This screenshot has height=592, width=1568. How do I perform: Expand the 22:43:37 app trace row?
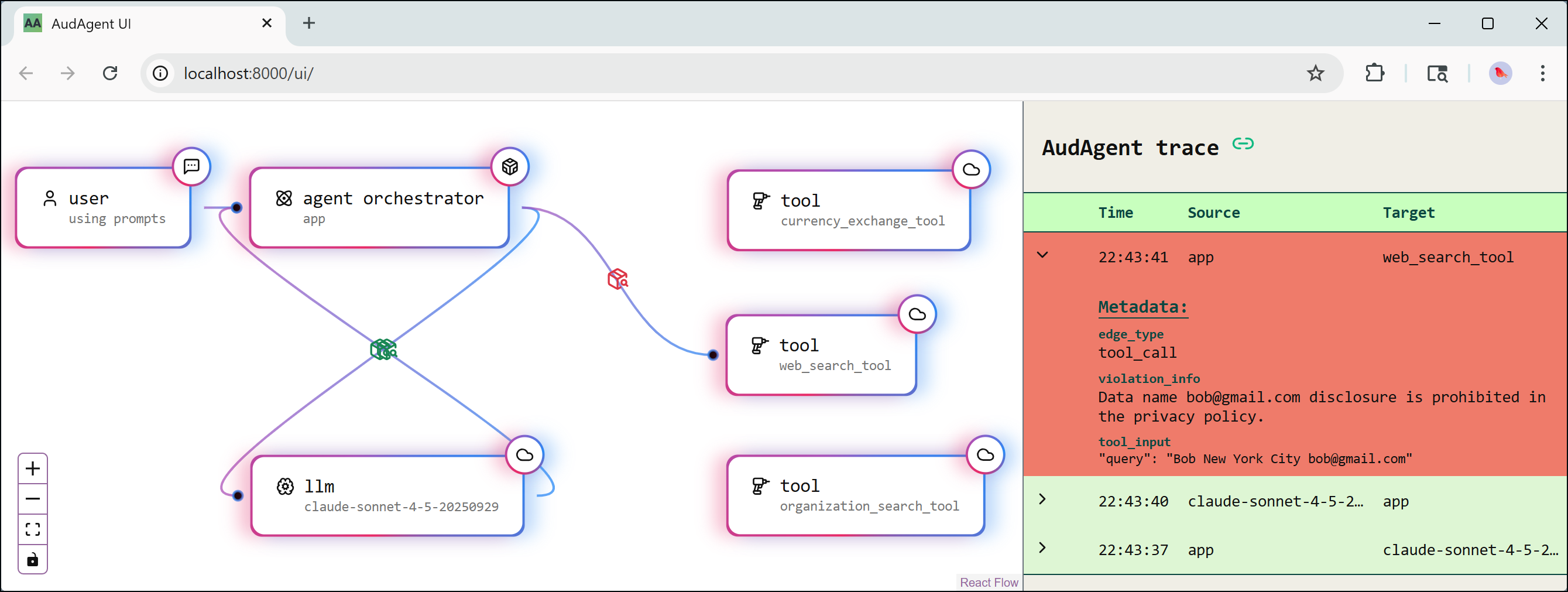[x=1042, y=548]
